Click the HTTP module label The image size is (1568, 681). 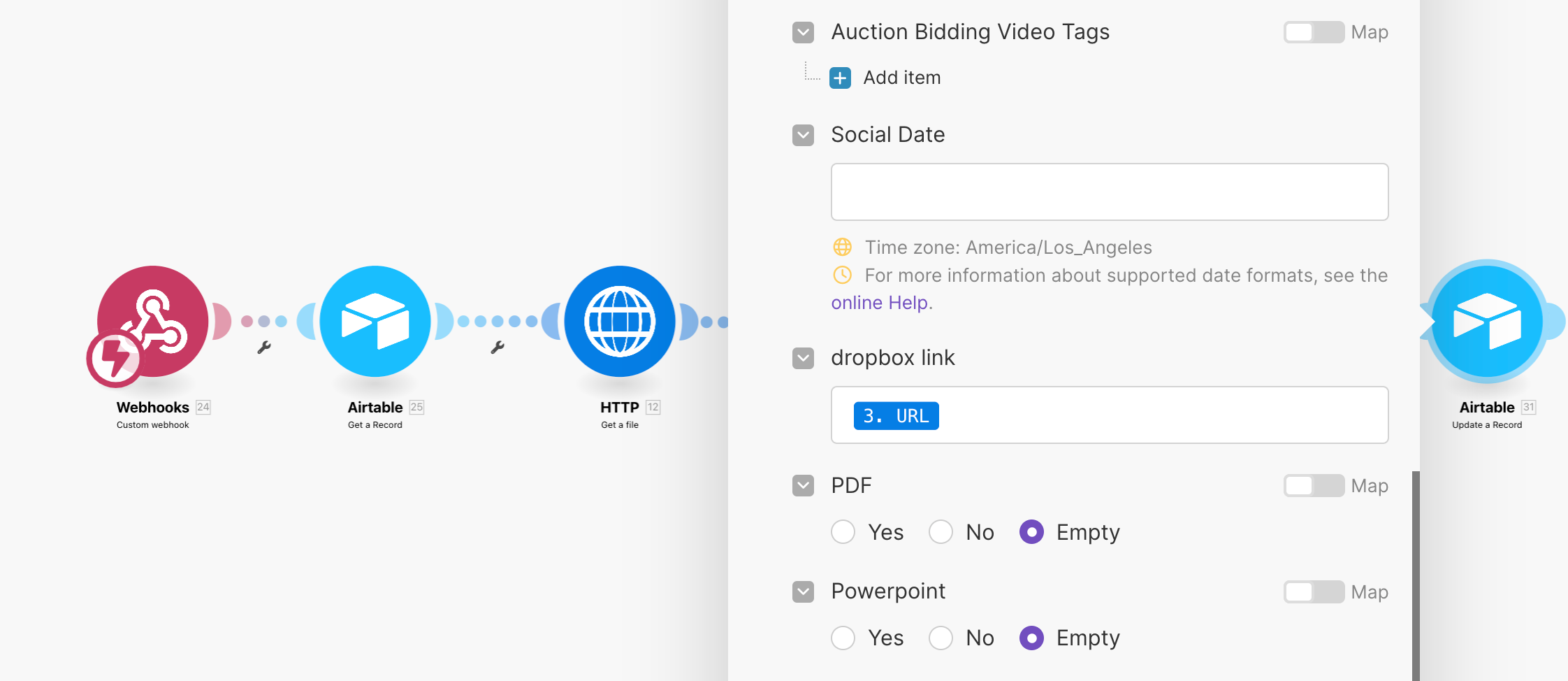click(620, 407)
